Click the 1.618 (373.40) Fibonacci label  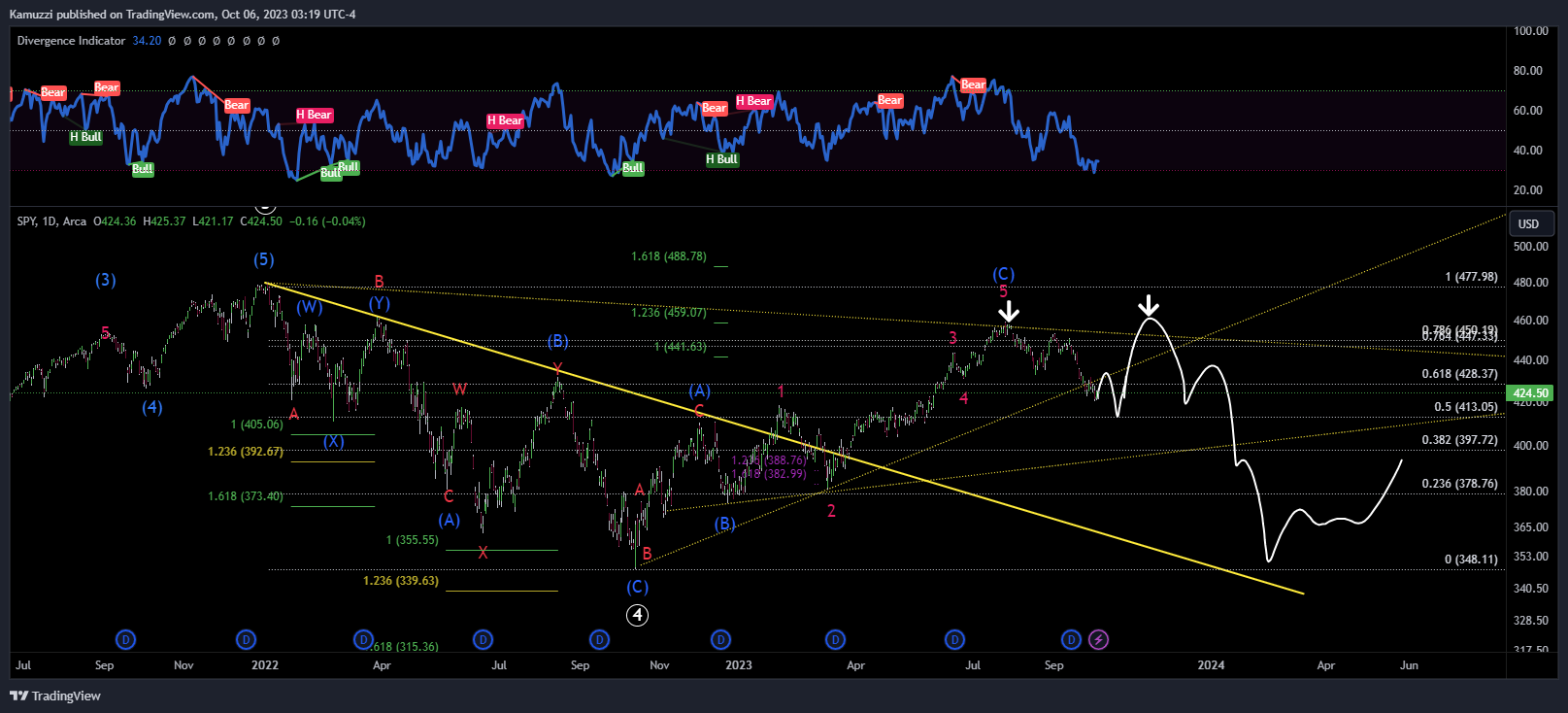246,496
